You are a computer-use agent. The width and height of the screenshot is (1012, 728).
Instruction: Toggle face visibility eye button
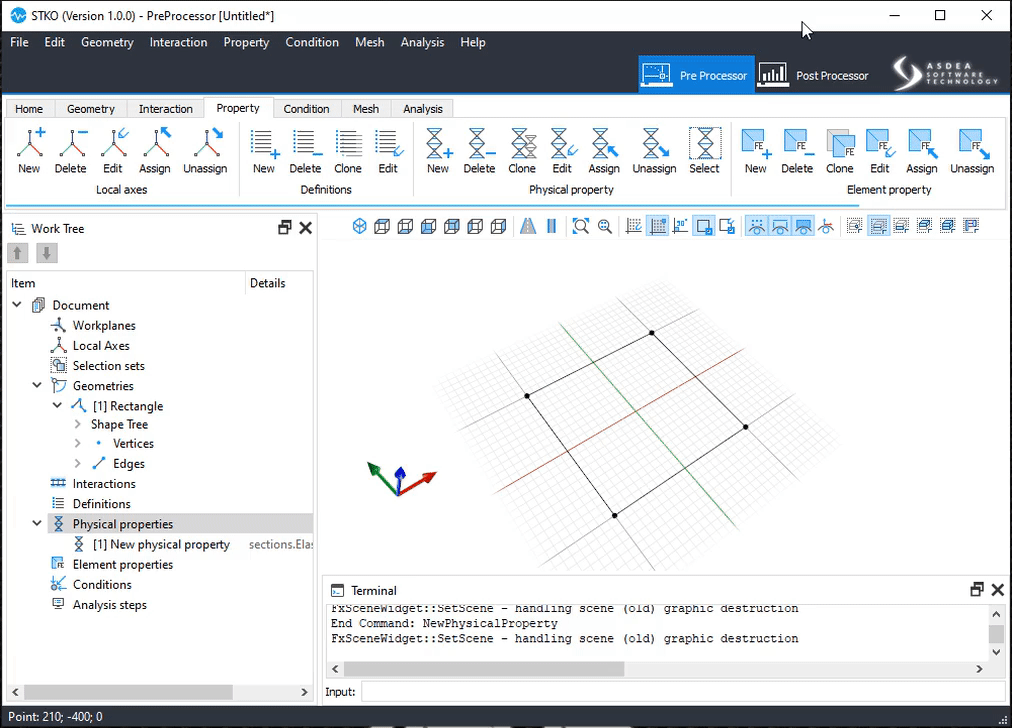(804, 226)
